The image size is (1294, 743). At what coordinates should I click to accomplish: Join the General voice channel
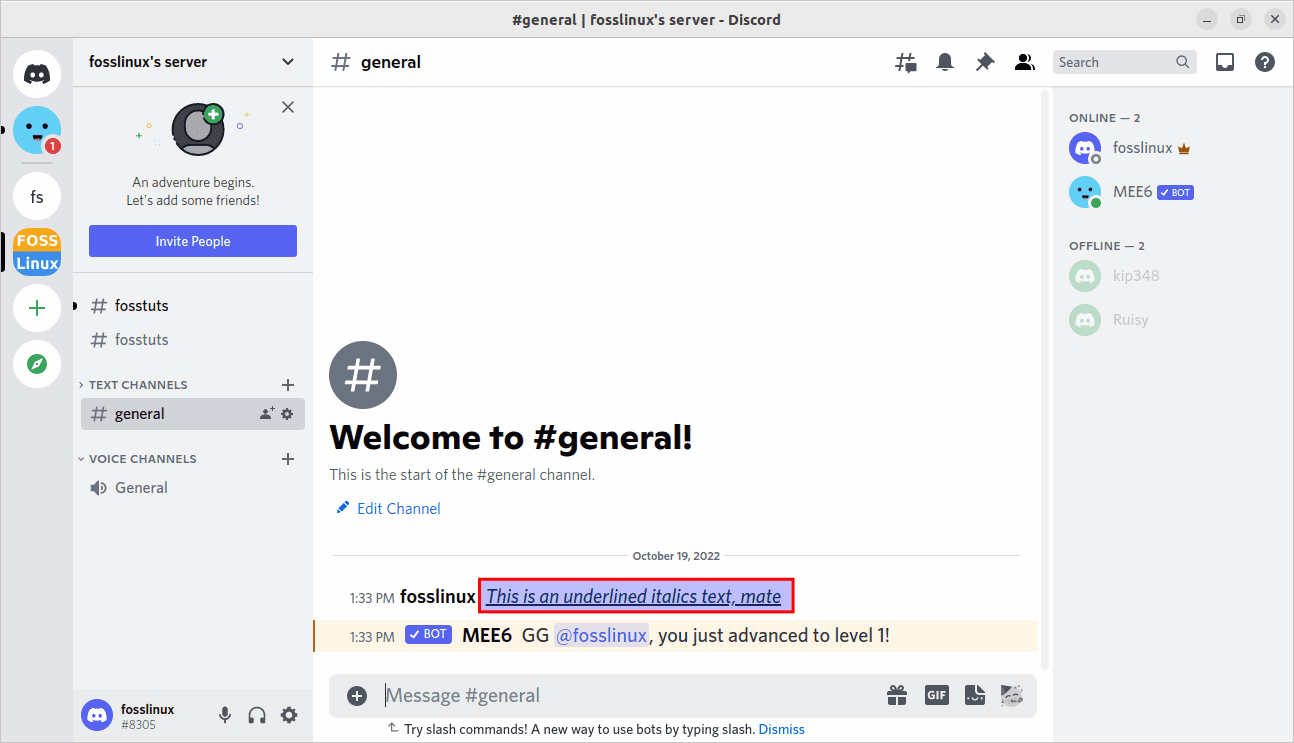193,488
